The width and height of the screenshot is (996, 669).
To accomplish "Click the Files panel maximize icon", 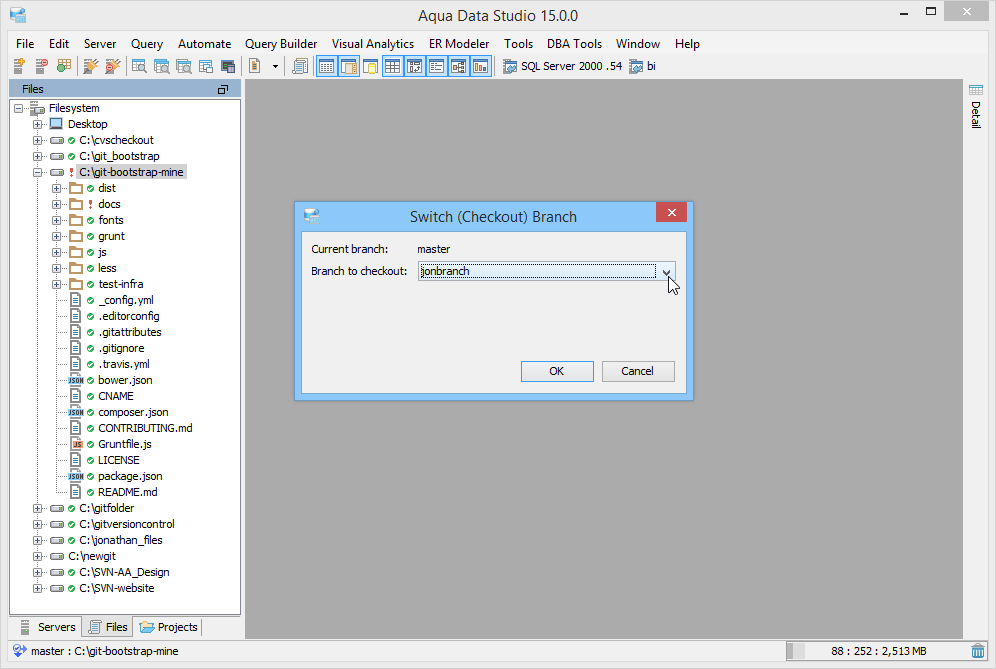I will coord(222,90).
